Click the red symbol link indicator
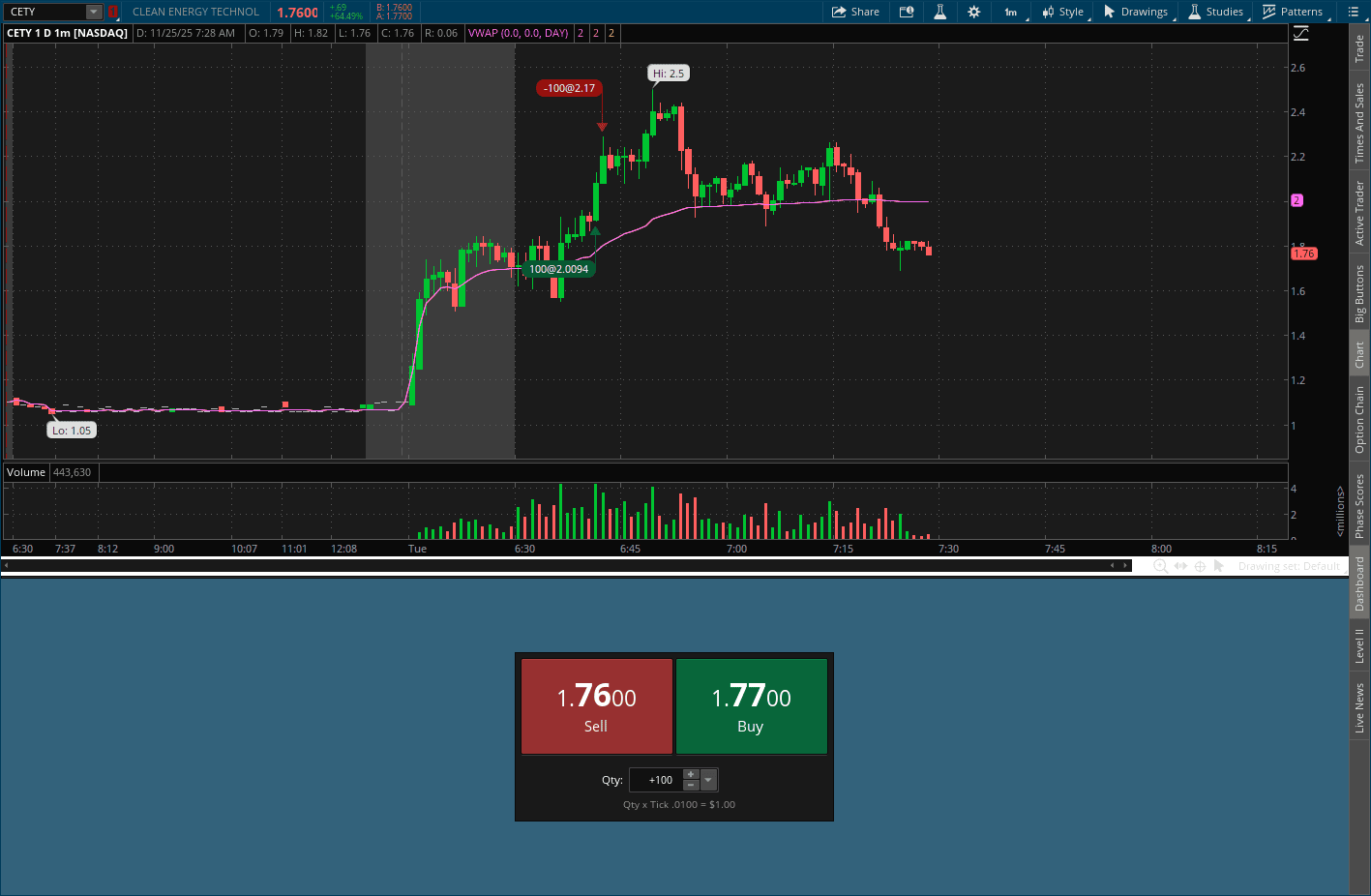Screen dimensions: 1371x896 tap(113, 12)
